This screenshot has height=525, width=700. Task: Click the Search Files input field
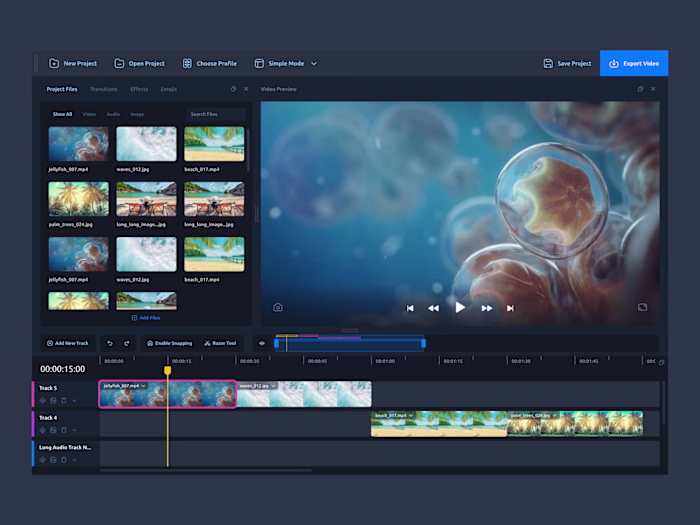[x=215, y=114]
